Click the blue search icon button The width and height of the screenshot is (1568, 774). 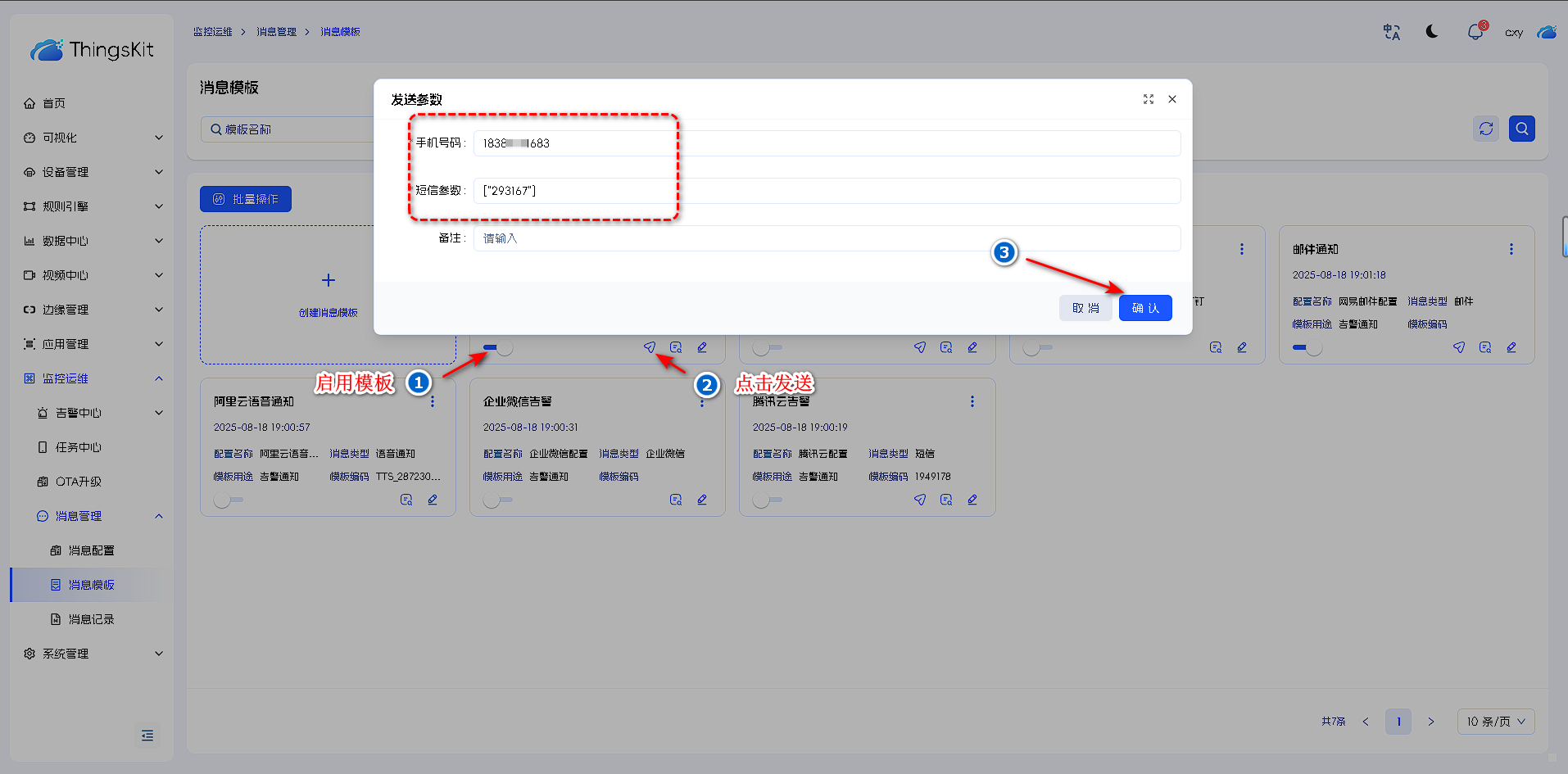1521,129
